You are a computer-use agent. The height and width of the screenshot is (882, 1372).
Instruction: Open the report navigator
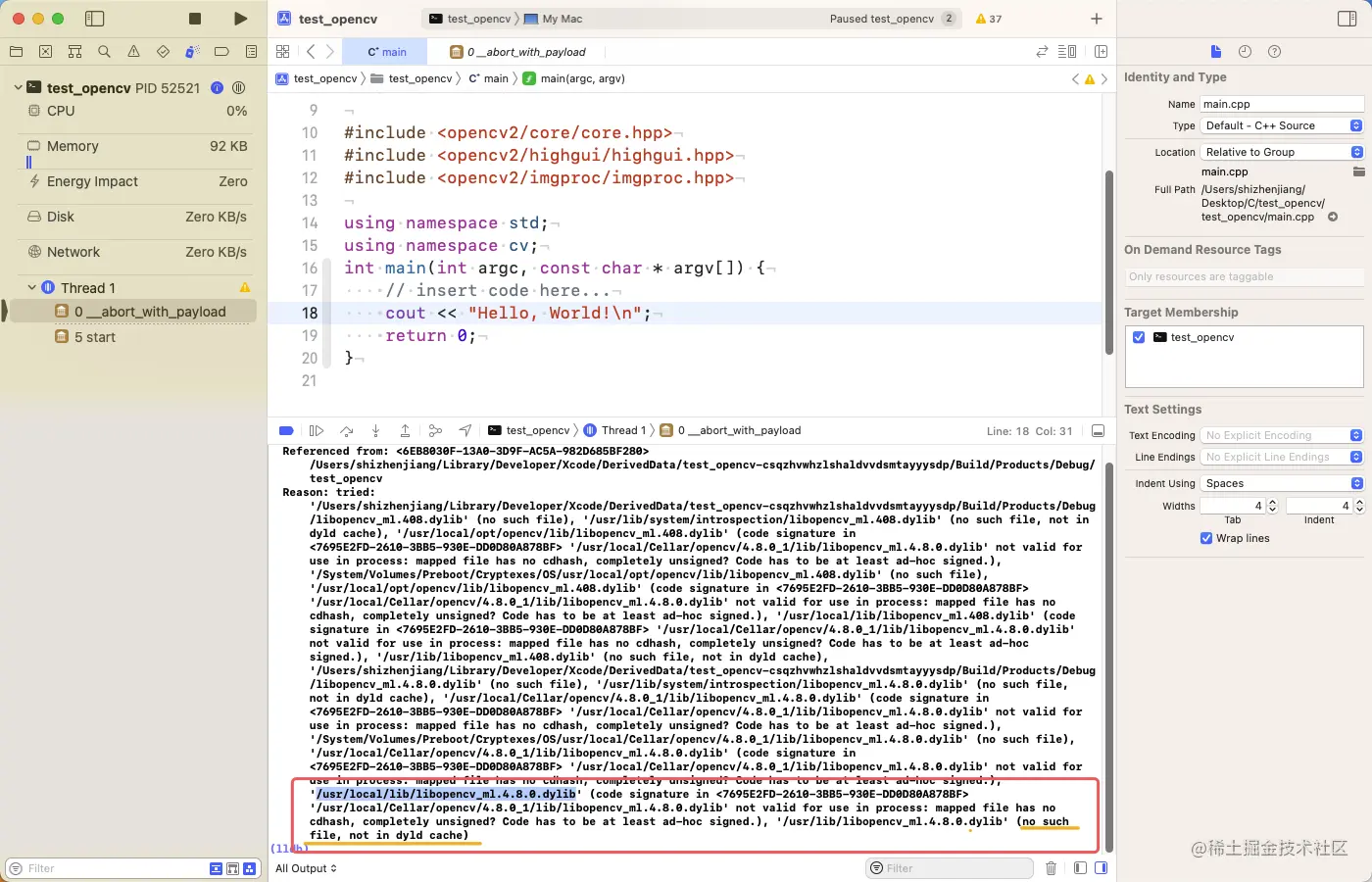tap(251, 52)
